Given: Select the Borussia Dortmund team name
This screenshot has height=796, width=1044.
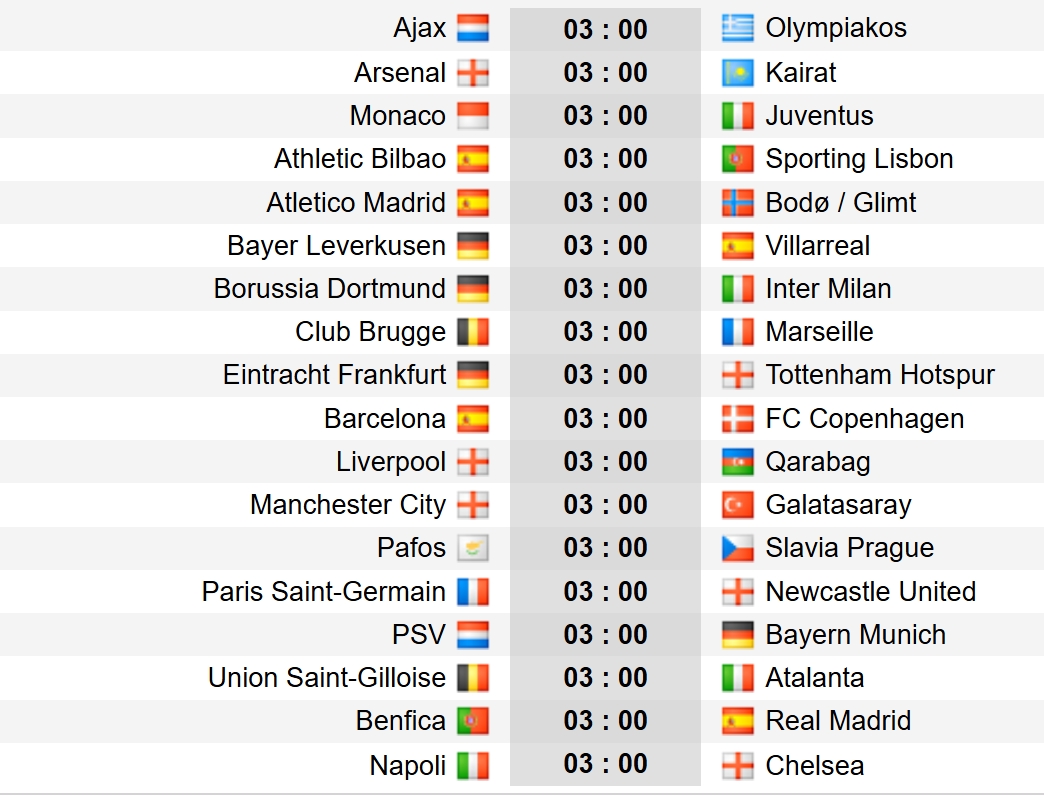Looking at the screenshot, I should tap(330, 289).
